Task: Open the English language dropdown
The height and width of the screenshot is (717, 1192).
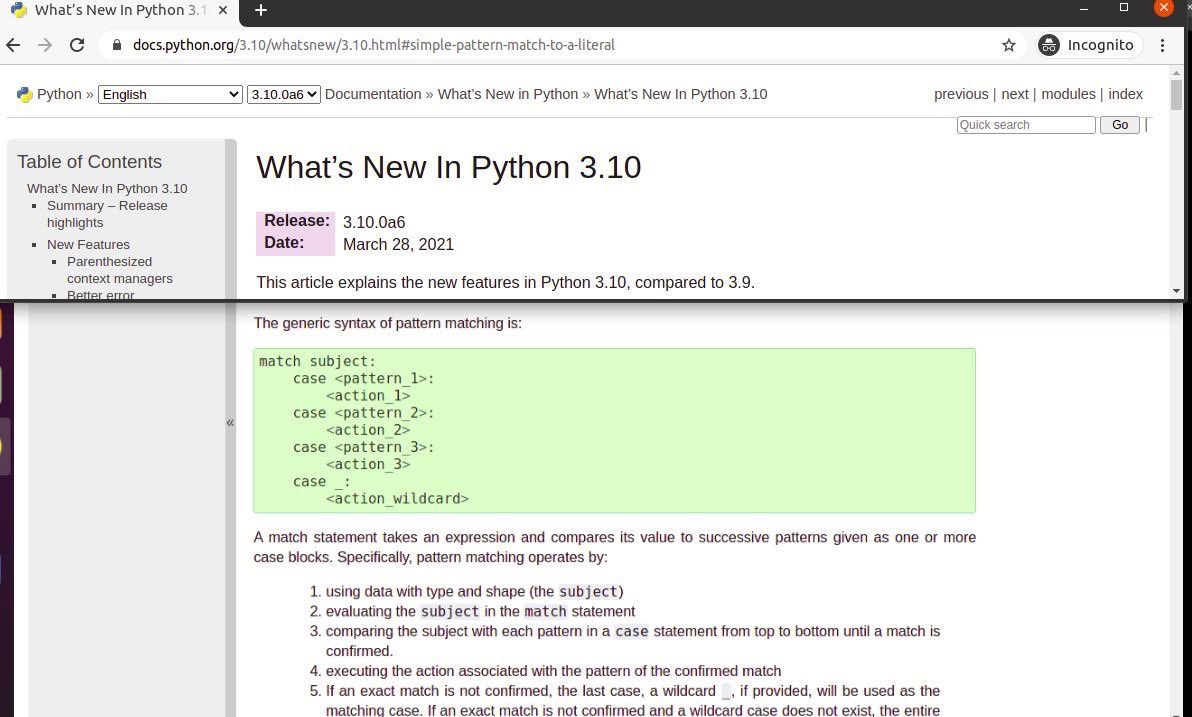Action: pos(170,94)
